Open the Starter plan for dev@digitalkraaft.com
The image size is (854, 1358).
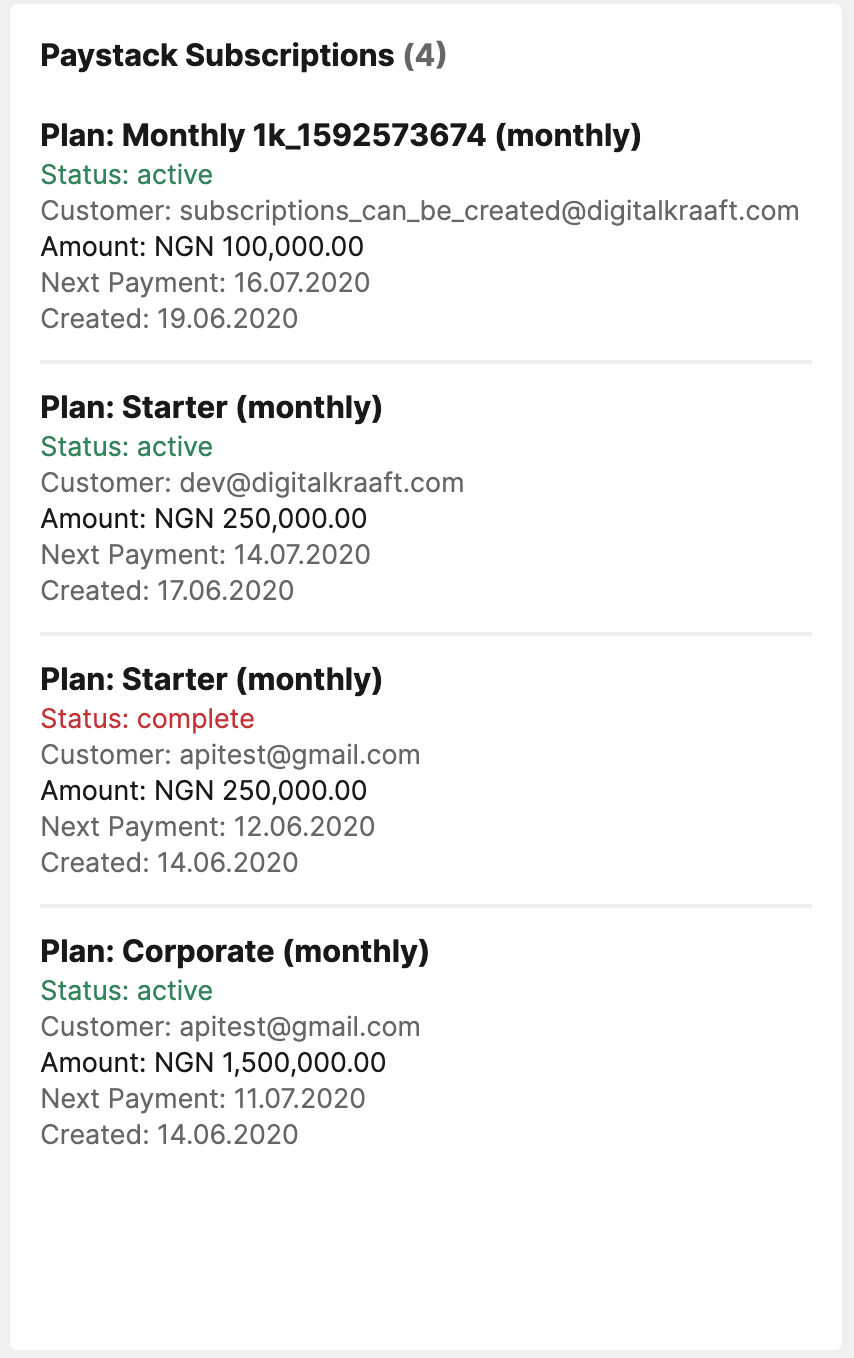pos(211,408)
